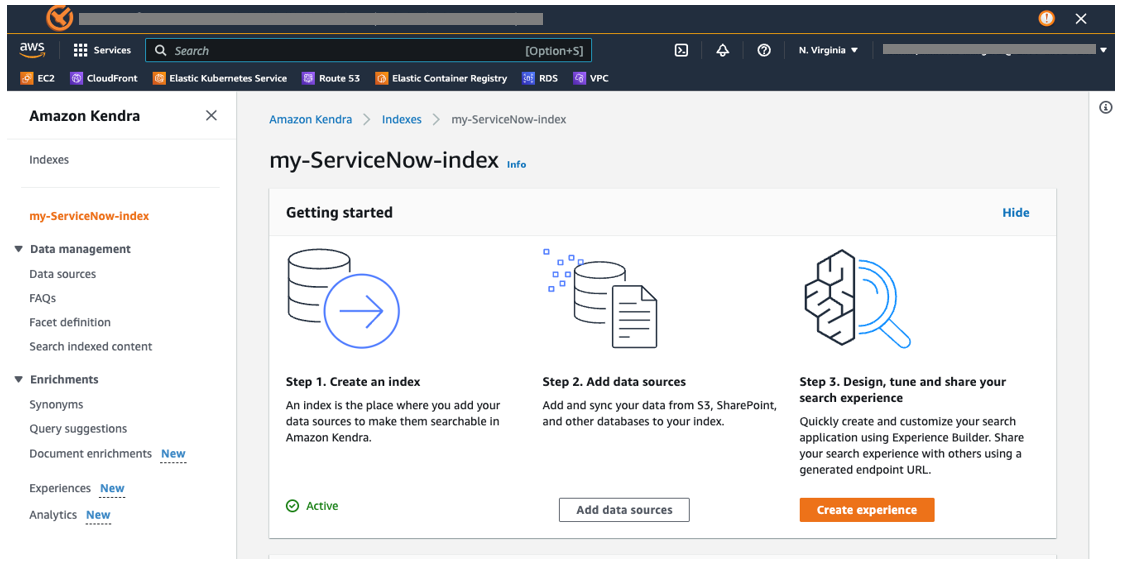Open Elastic Container Registry shortcut
The height and width of the screenshot is (573, 1124).
[x=442, y=78]
